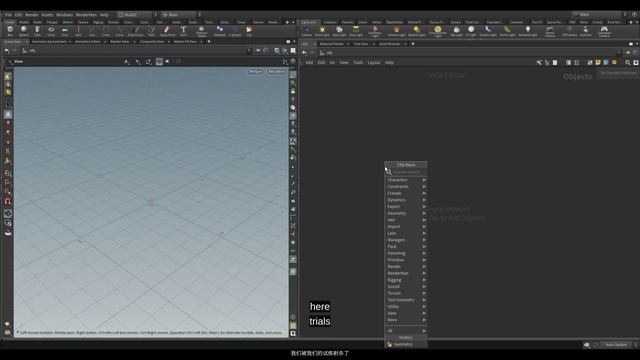Add a Portal Light from shelf
The height and width of the screenshot is (360, 640).
(x=507, y=31)
